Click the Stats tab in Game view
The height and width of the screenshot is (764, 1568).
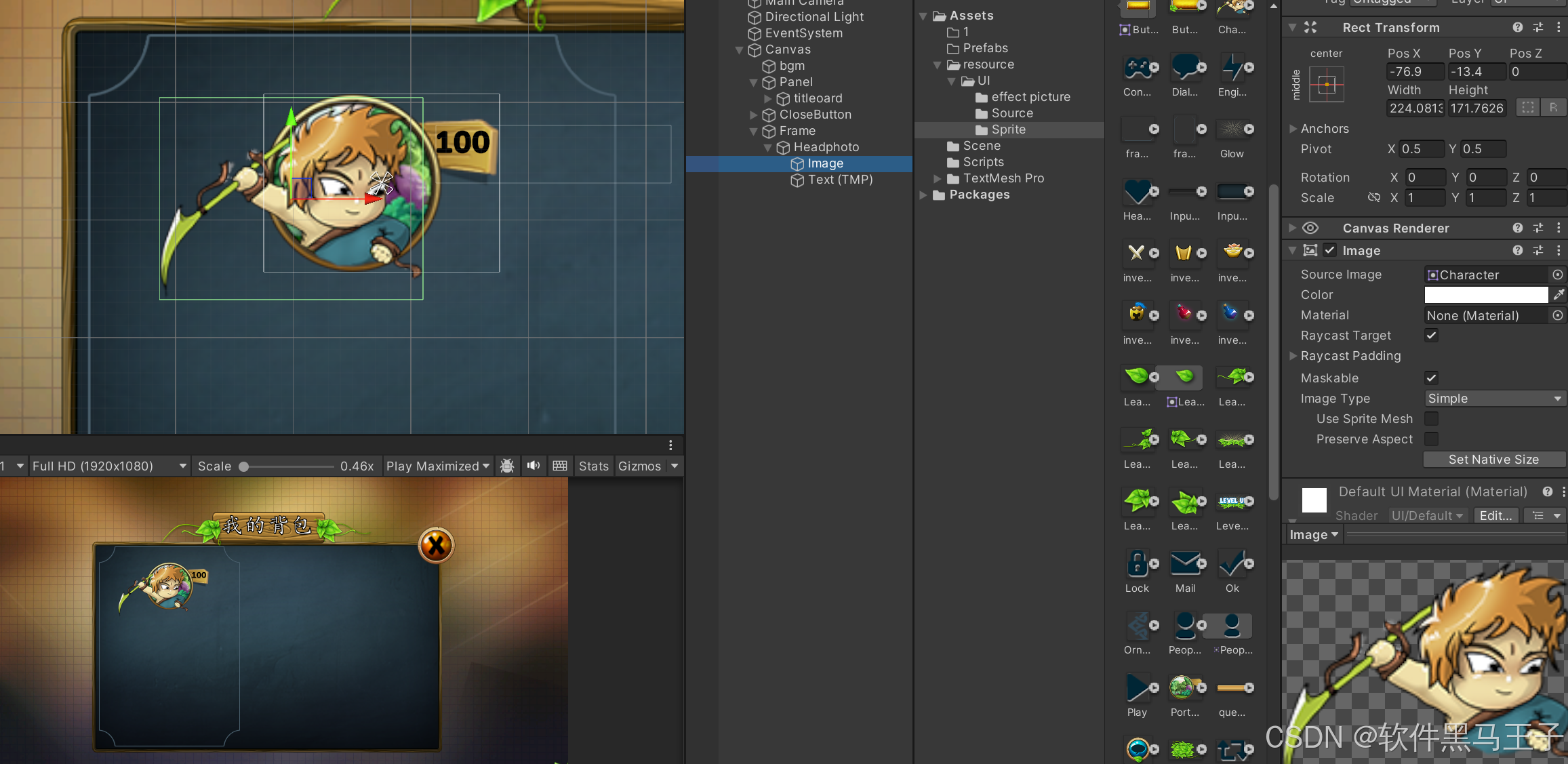click(x=593, y=466)
